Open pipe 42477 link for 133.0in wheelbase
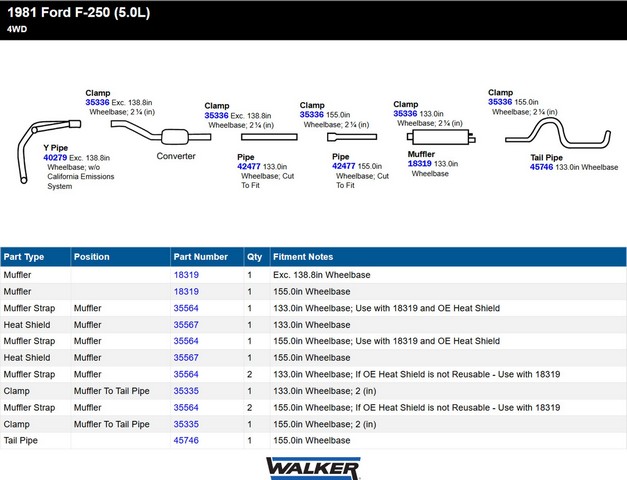The image size is (627, 480). coord(249,166)
